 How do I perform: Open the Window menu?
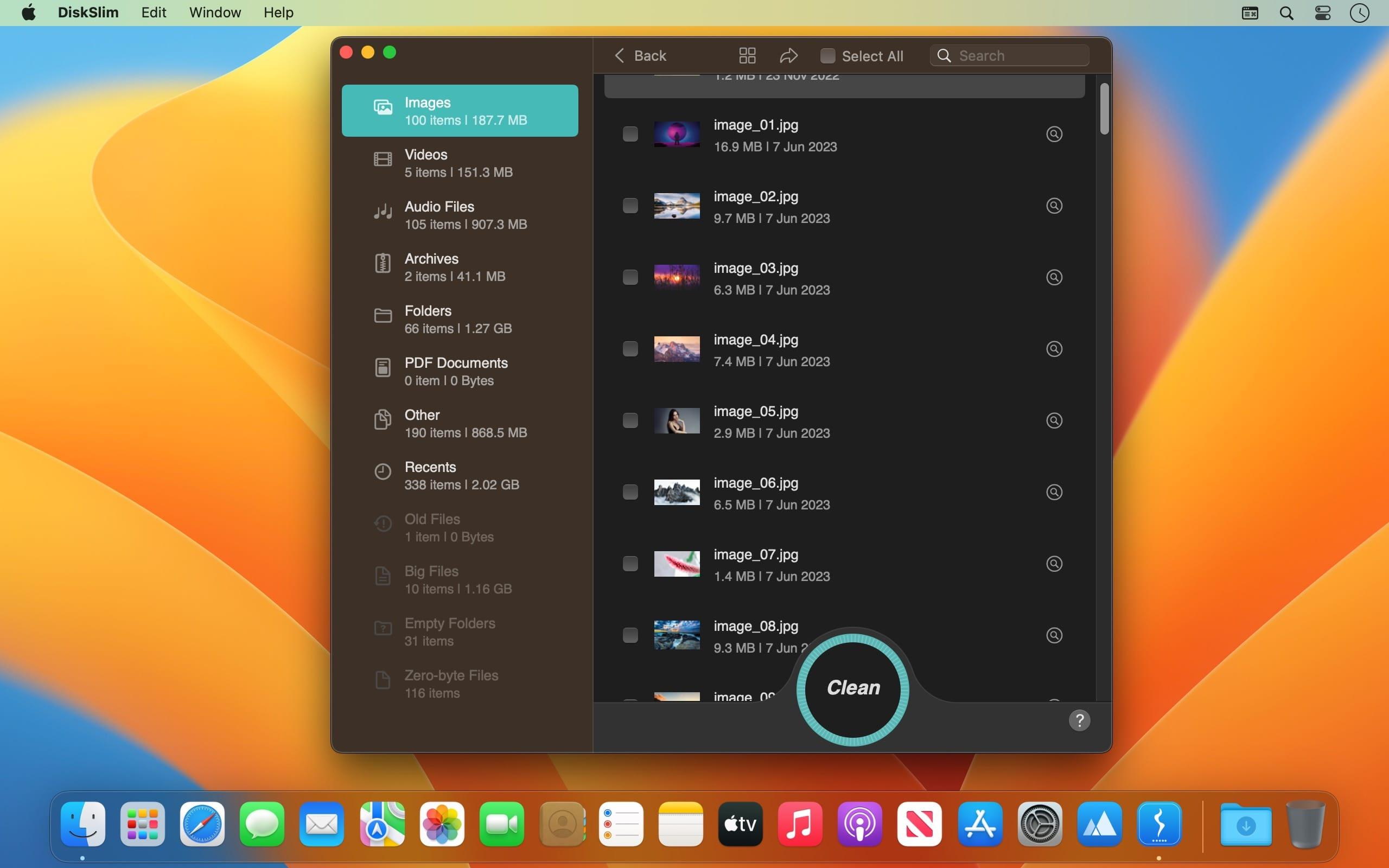(215, 12)
